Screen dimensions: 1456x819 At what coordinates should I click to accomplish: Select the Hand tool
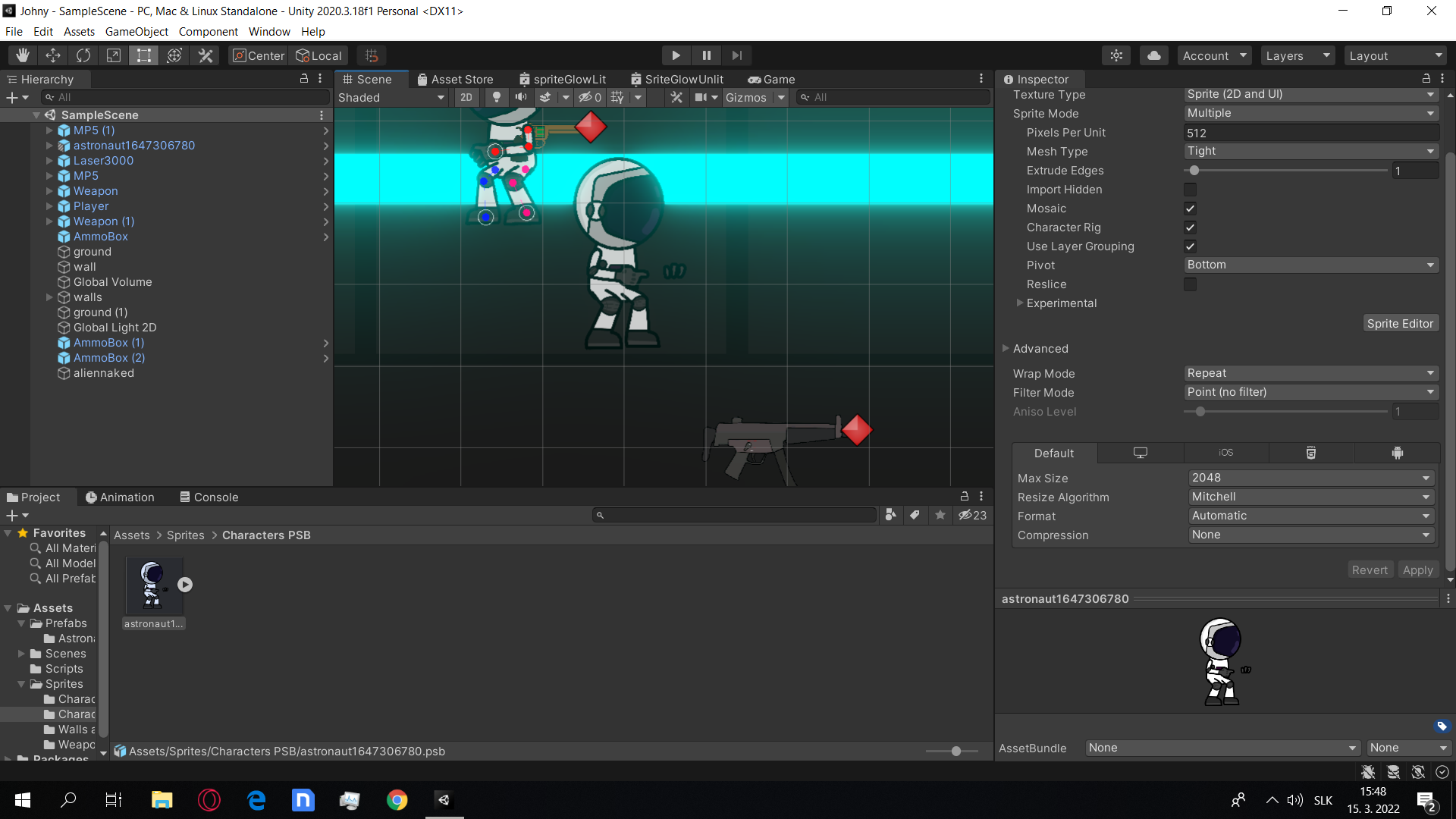coord(23,55)
